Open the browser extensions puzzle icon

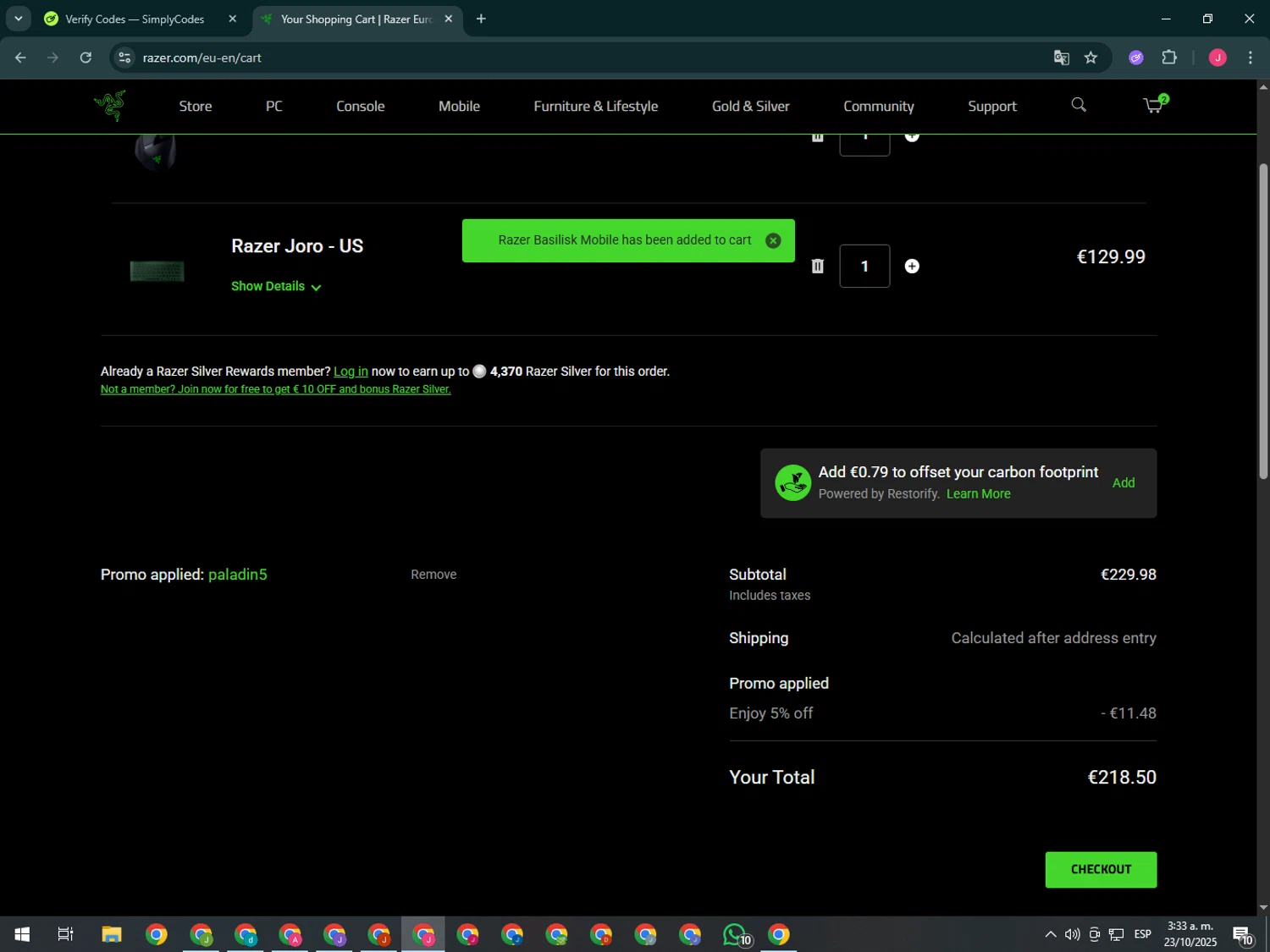tap(1169, 58)
